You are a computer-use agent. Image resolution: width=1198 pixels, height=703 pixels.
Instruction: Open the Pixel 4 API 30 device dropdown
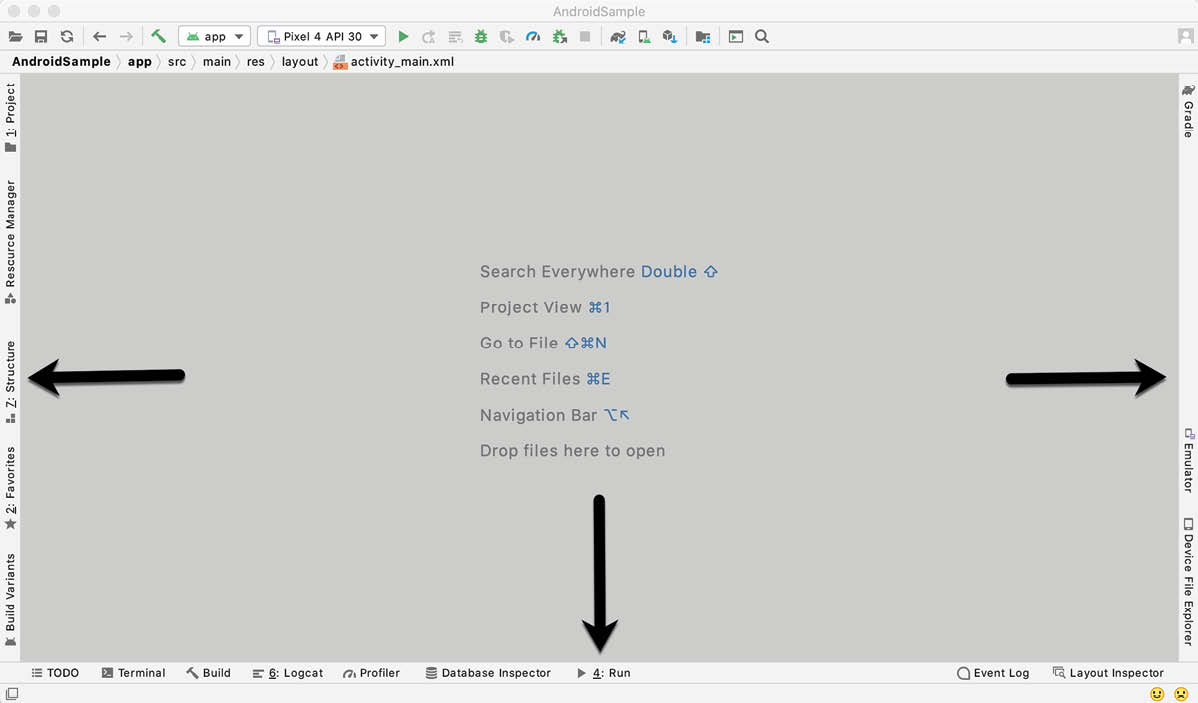click(322, 37)
